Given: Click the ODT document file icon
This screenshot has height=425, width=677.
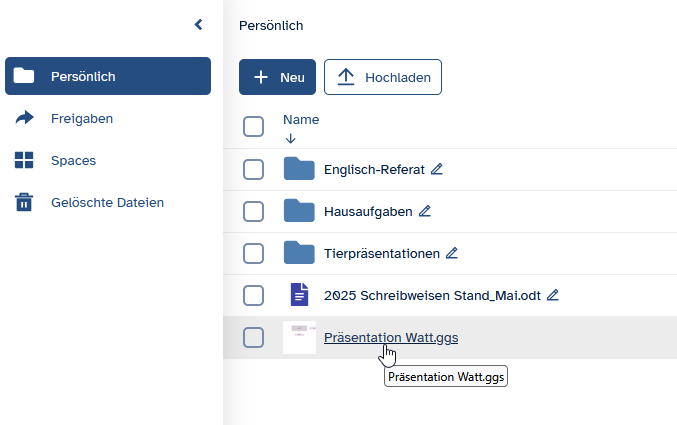Looking at the screenshot, I should point(299,295).
